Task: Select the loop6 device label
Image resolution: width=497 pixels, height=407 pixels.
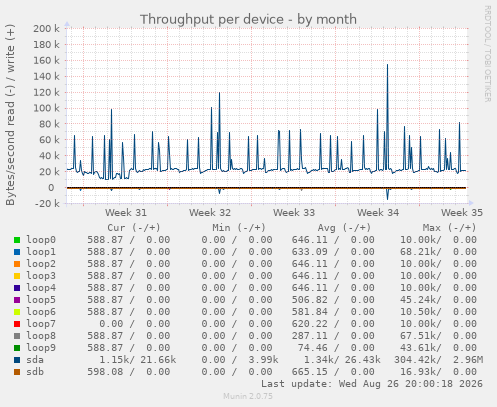Action: (41, 312)
